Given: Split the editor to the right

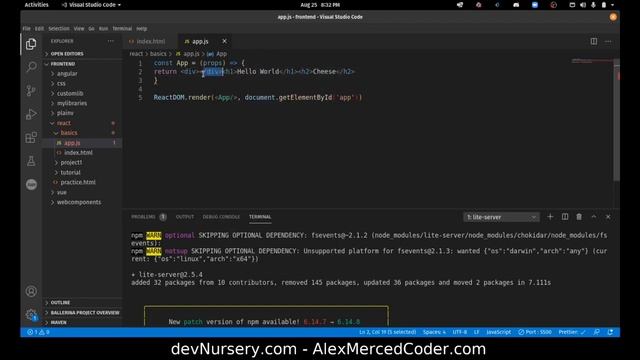Looking at the screenshot, I should click(x=593, y=41).
